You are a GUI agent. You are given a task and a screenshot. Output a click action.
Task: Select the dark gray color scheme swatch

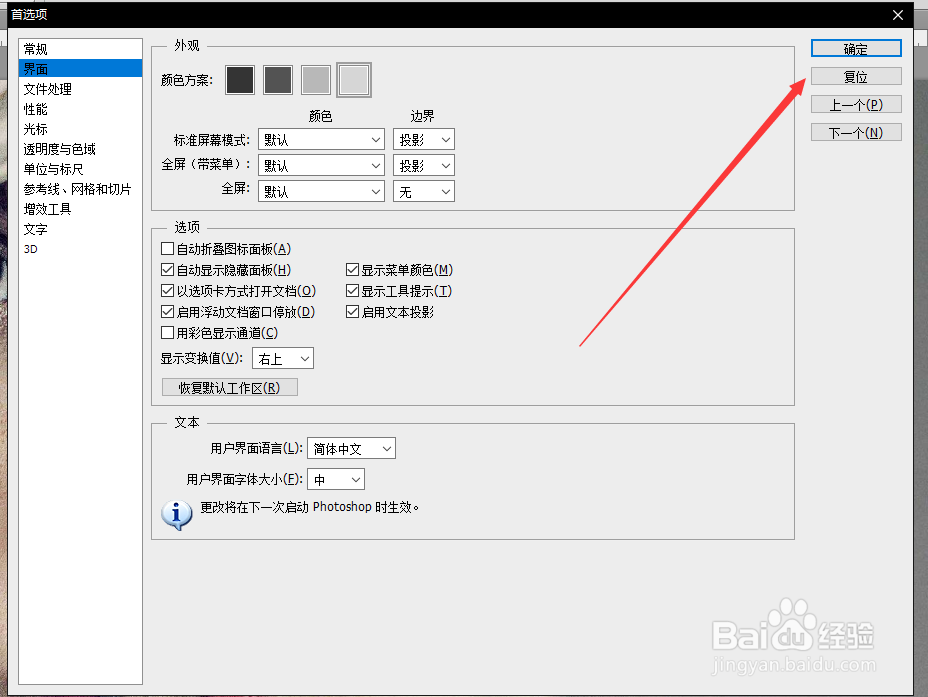coord(278,80)
